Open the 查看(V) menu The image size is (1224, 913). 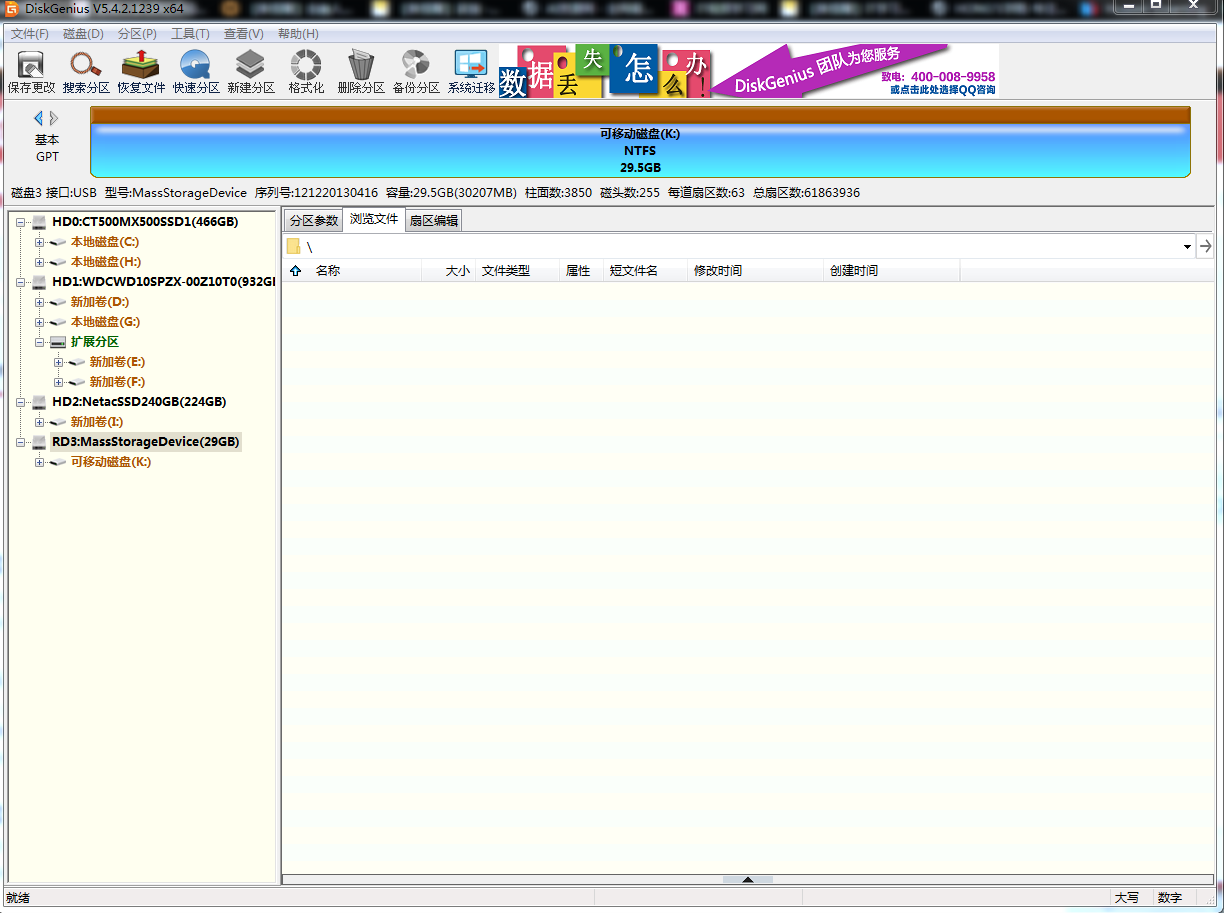coord(244,34)
